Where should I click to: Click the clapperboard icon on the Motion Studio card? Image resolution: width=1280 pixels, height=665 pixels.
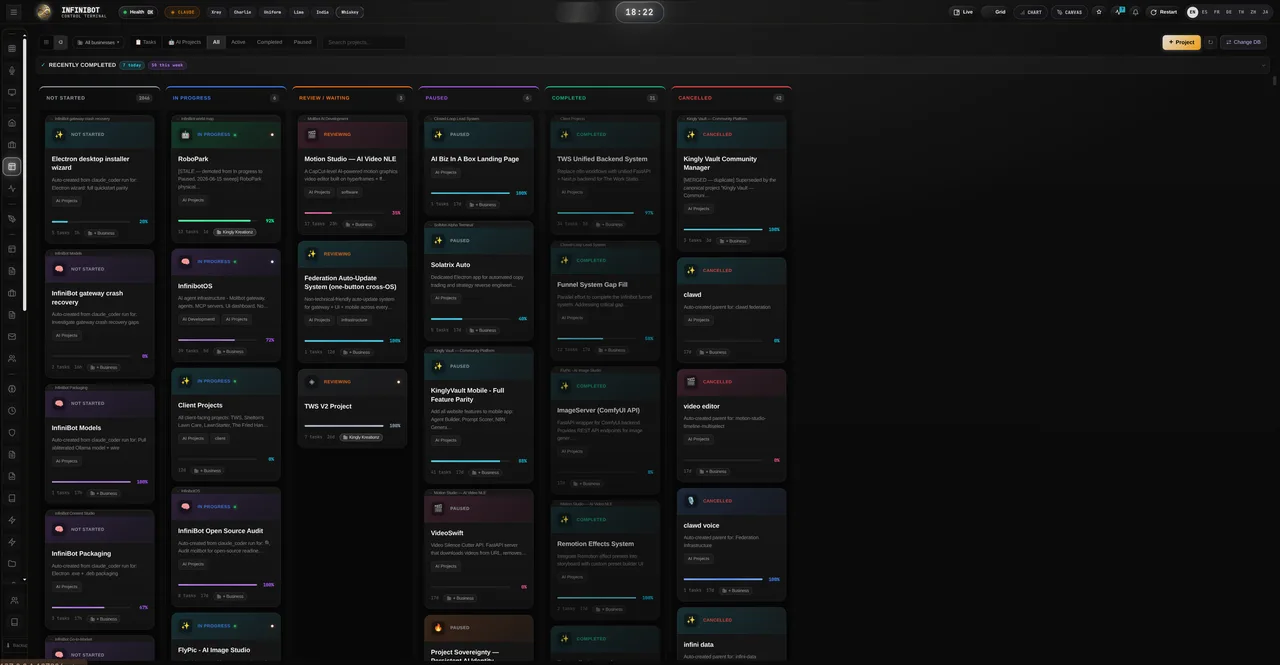tap(312, 134)
